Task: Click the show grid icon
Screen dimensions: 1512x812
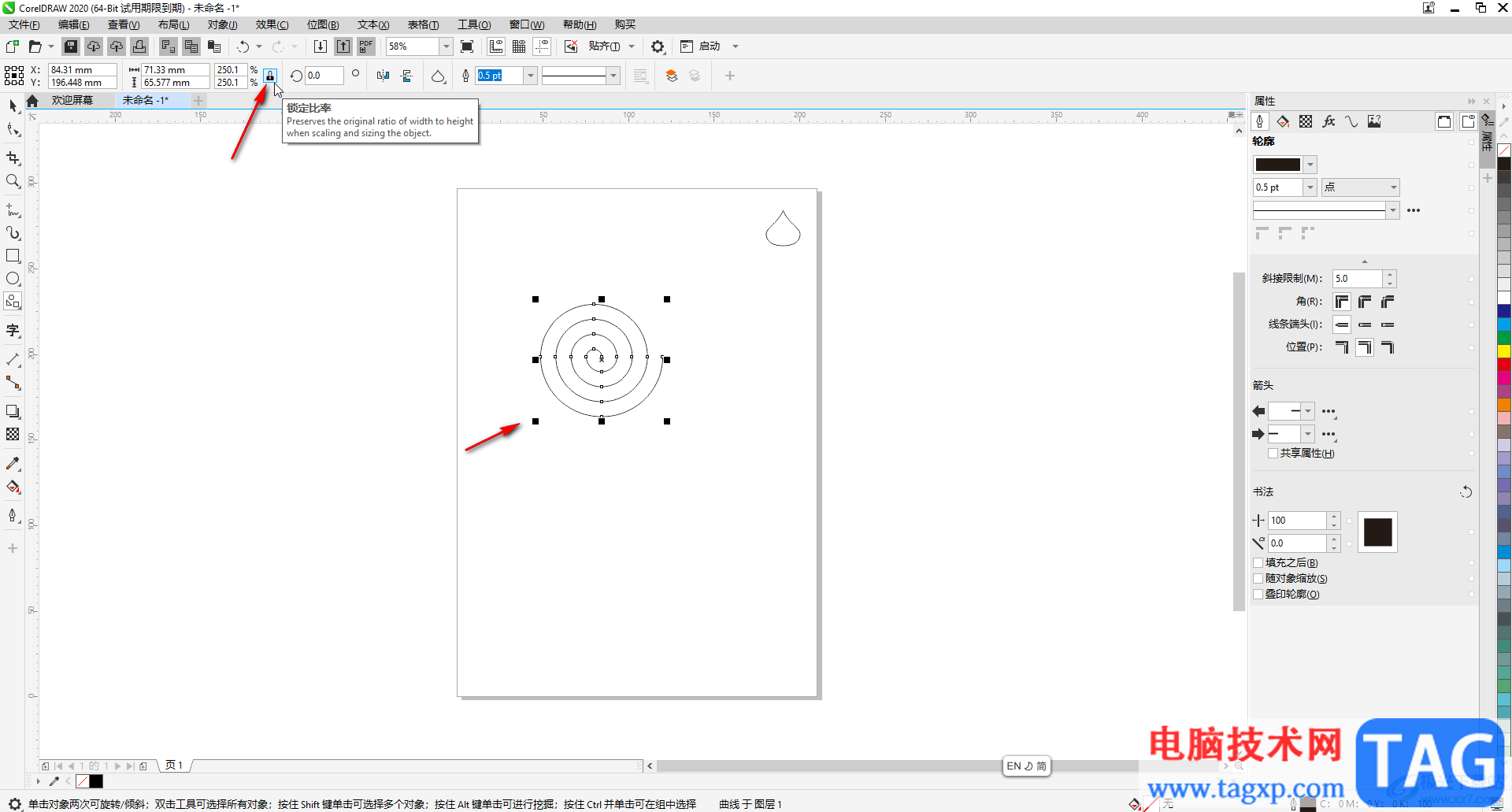Action: point(519,46)
